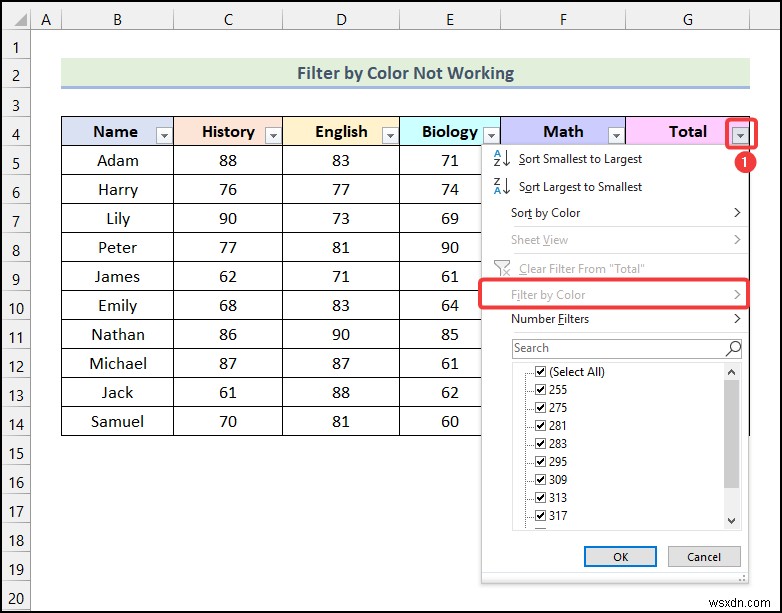Open the English column filter dropdown

coord(390,135)
